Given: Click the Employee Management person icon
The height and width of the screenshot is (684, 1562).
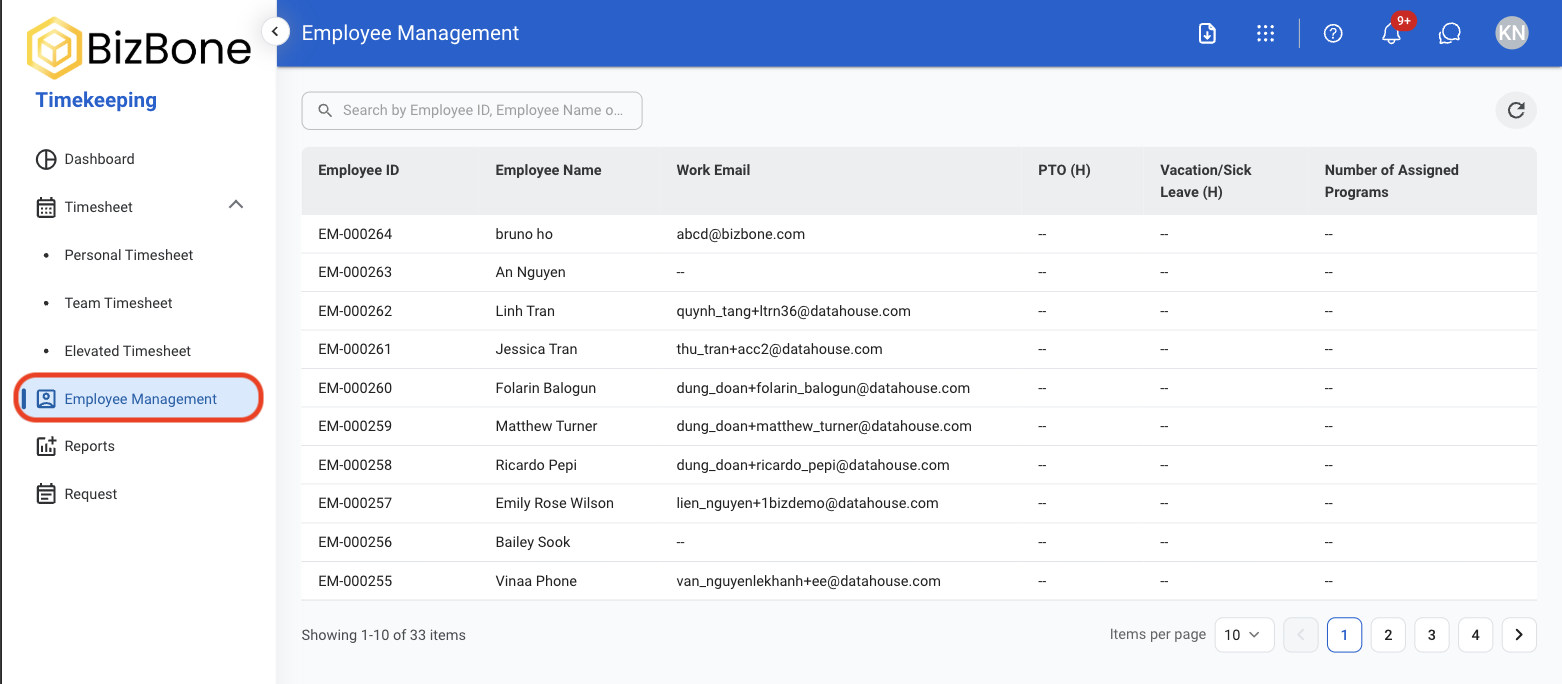Looking at the screenshot, I should tap(46, 399).
